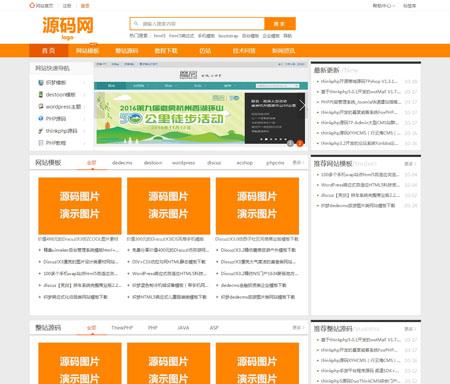Click the wordpress主题 icon in sidebar
The image size is (450, 384).
tap(41, 106)
